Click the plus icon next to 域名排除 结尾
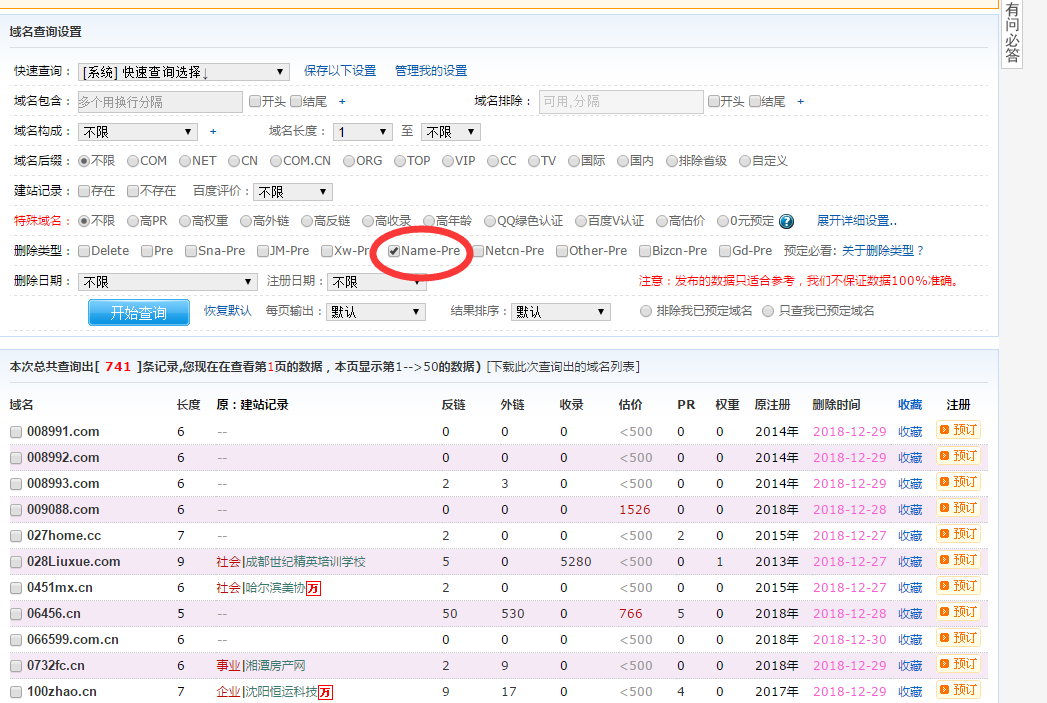 [x=801, y=101]
